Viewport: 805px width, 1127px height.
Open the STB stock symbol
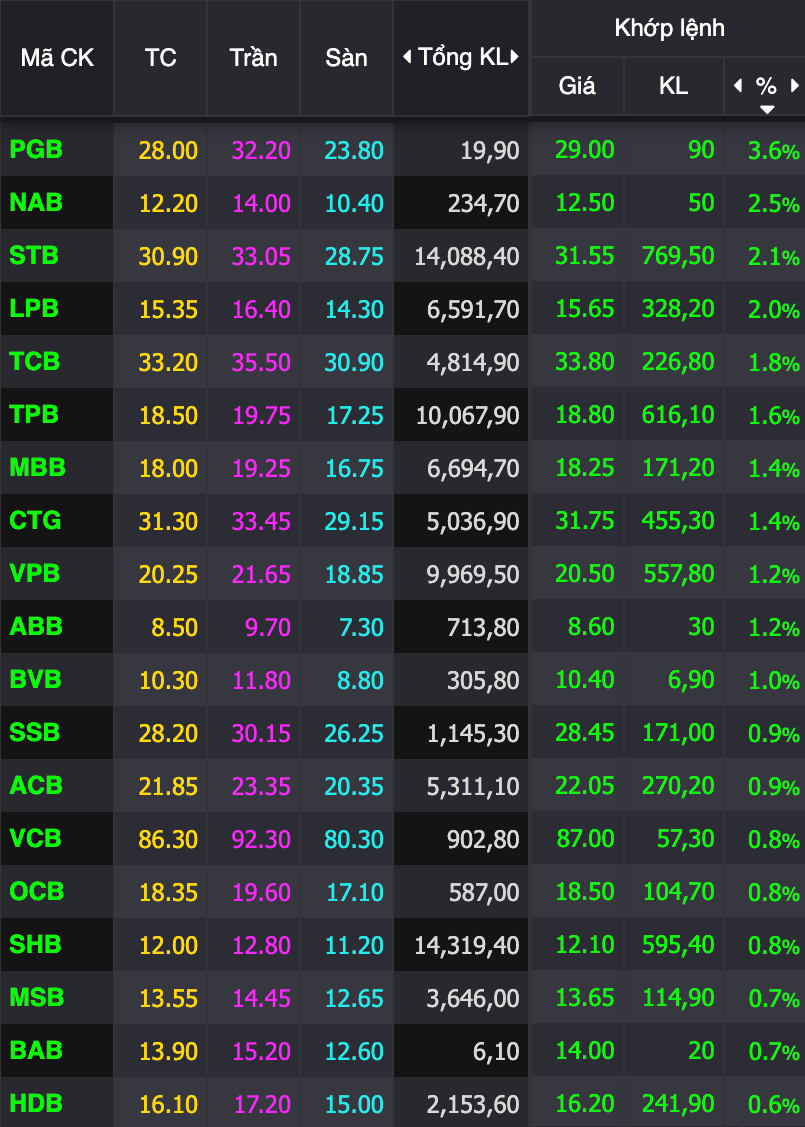click(x=34, y=256)
